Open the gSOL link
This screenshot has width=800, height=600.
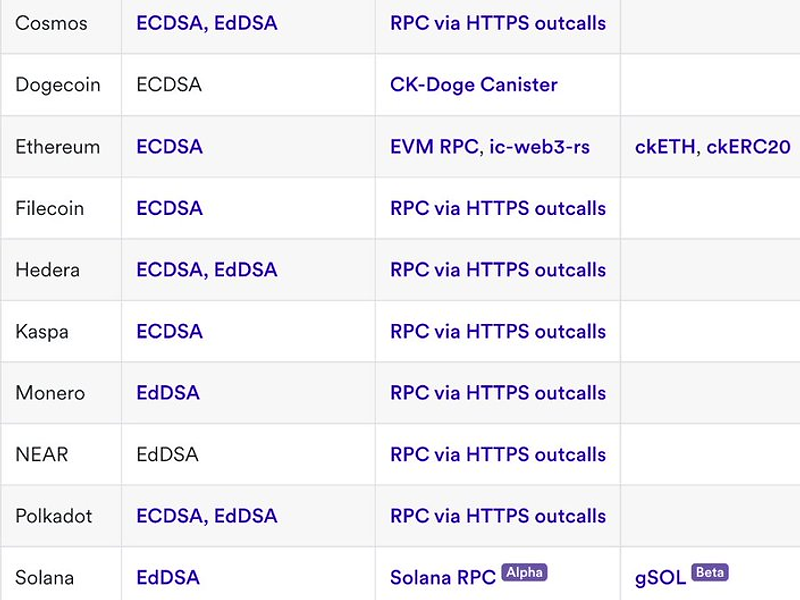660,578
